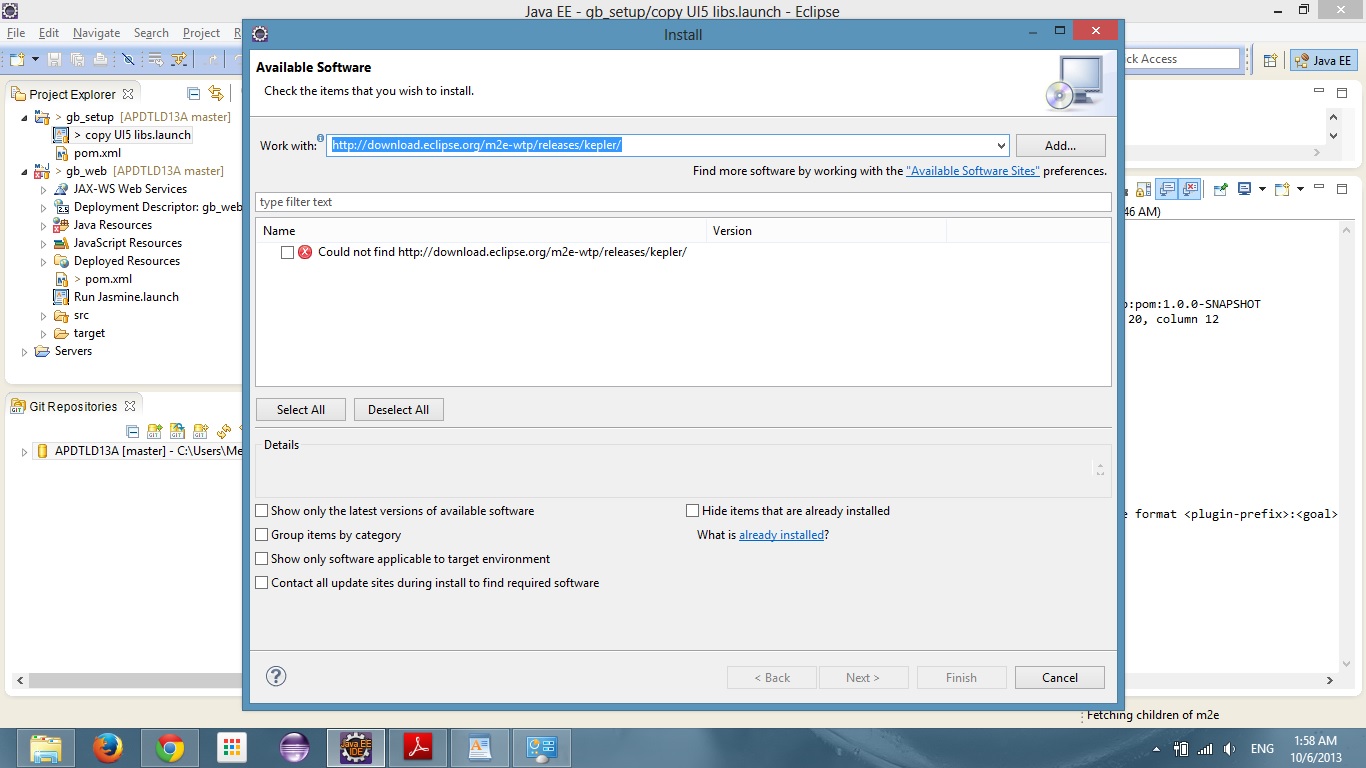Check Contact all update sites during install
Viewport: 1366px width, 768px height.
point(262,583)
